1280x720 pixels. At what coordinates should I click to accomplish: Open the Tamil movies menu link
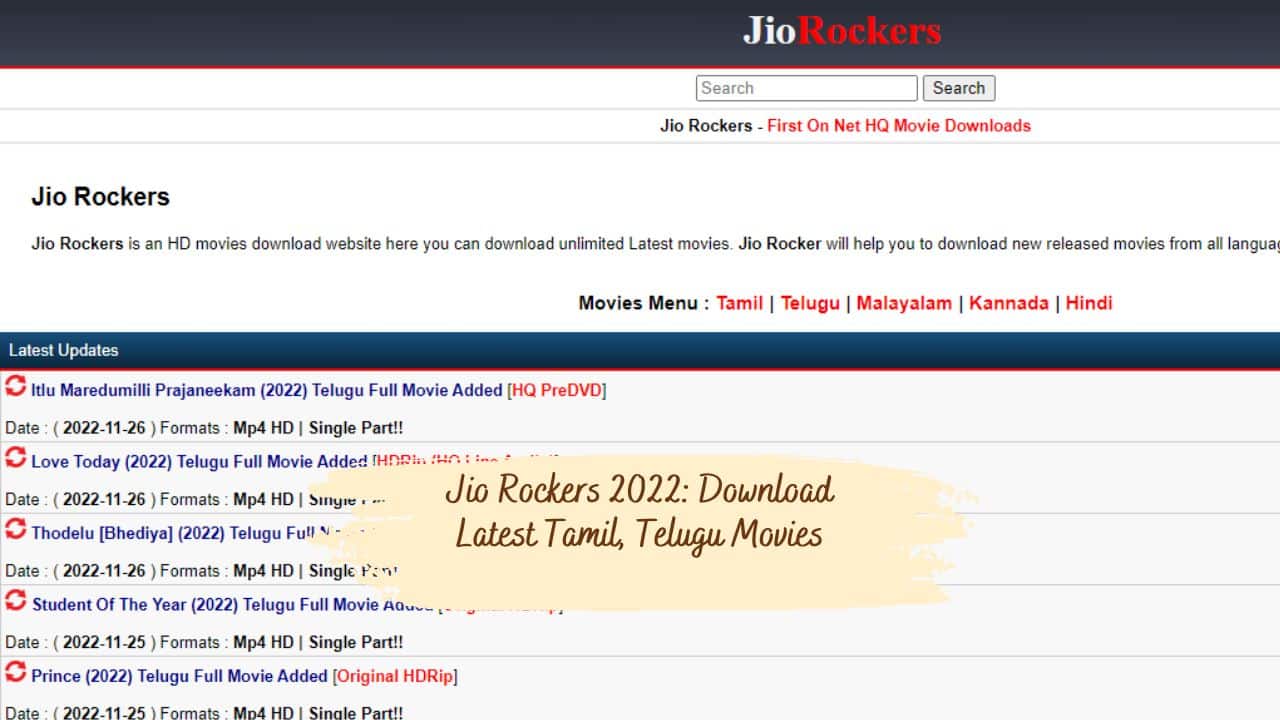click(x=739, y=303)
